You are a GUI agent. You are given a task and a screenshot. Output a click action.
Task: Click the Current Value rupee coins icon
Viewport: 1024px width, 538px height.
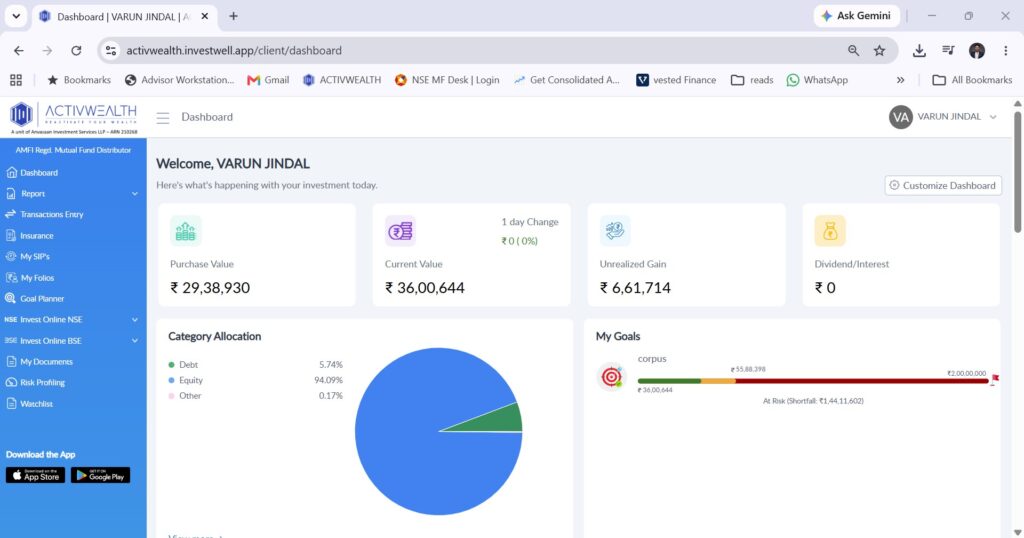coord(400,230)
